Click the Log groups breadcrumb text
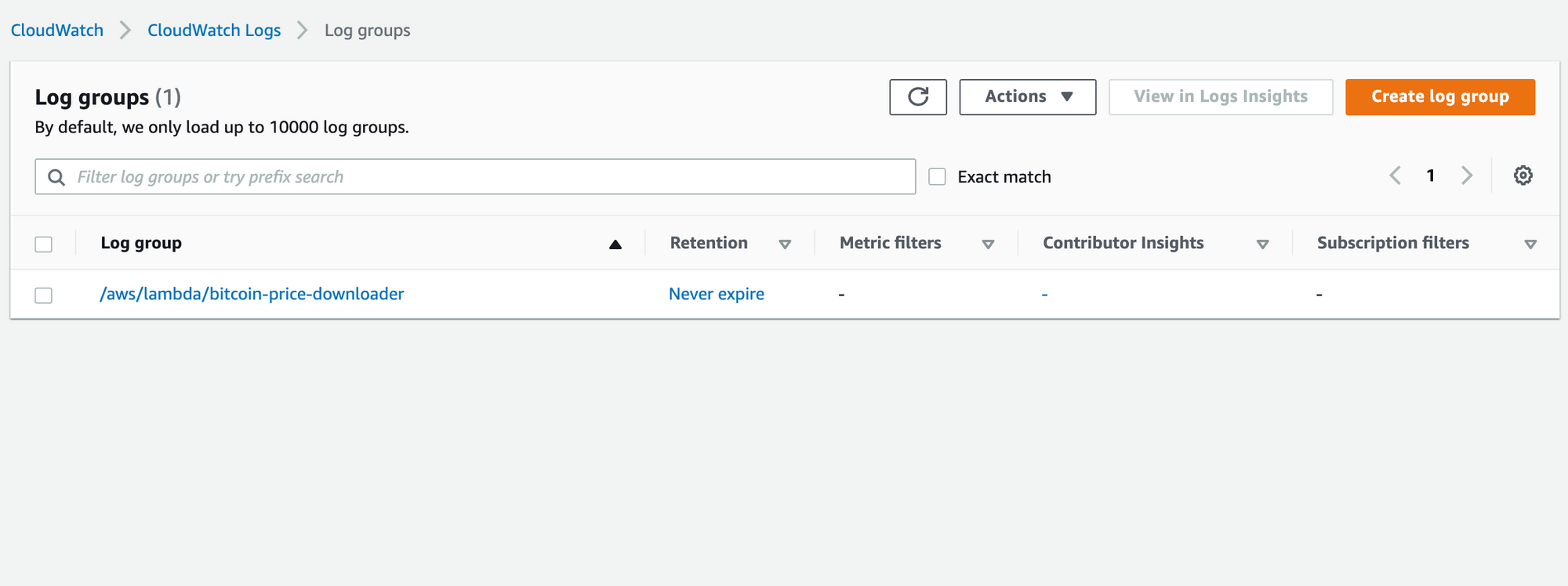 click(x=368, y=31)
